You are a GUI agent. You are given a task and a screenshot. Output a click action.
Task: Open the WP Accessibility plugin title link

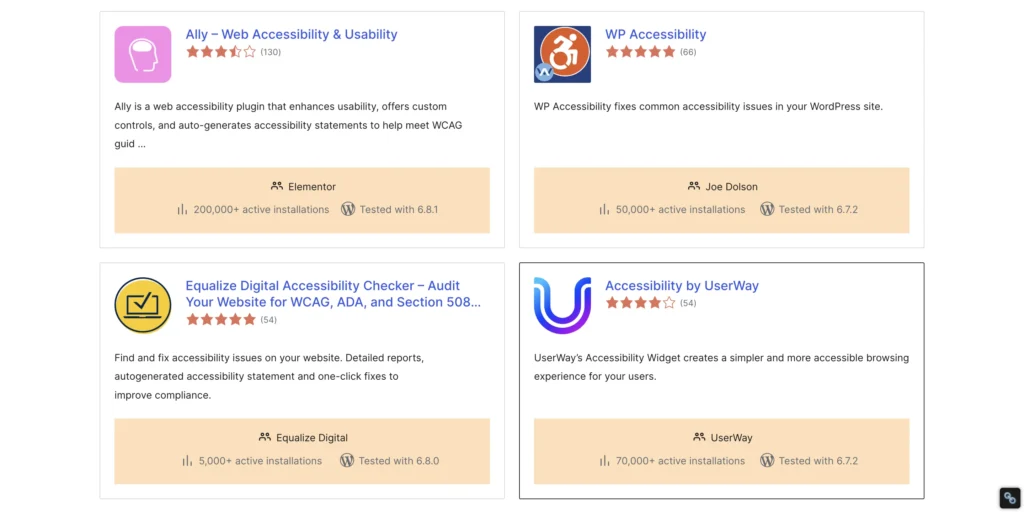[656, 34]
